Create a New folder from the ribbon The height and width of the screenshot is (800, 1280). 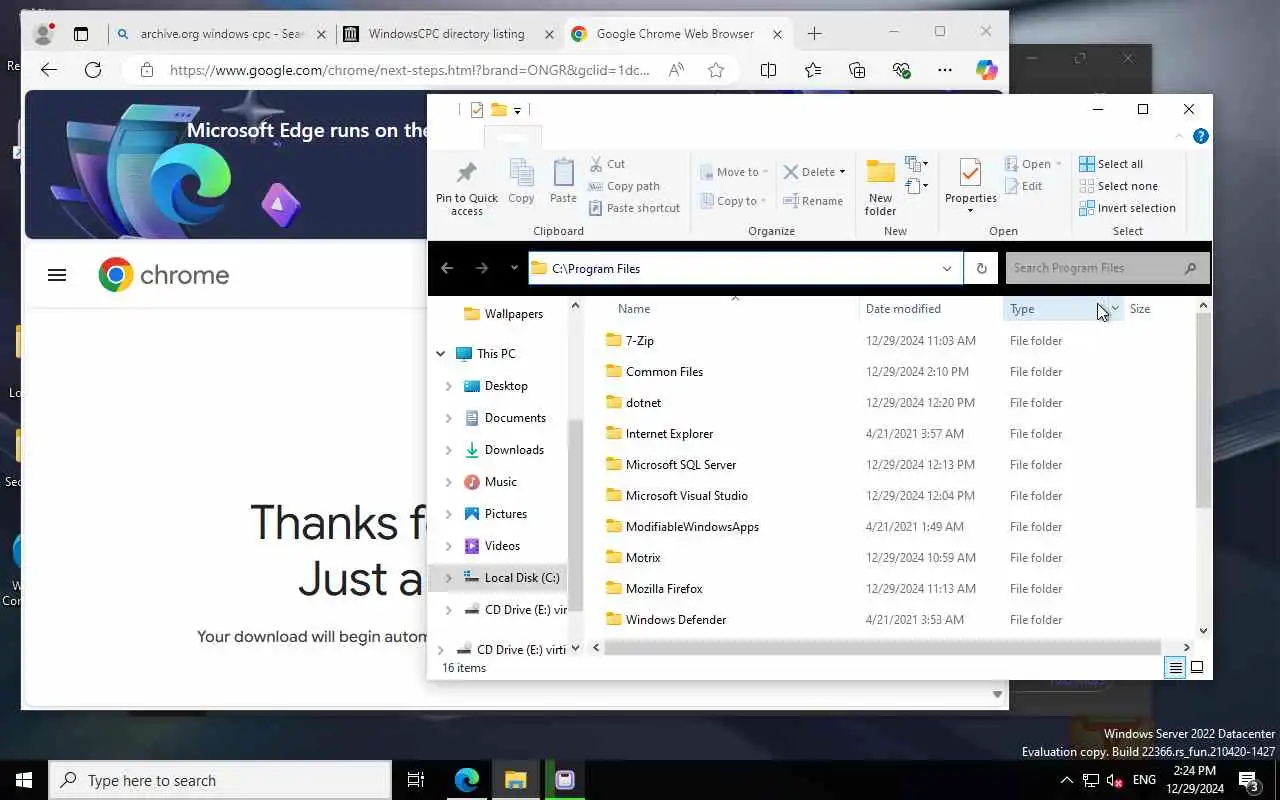[x=880, y=188]
